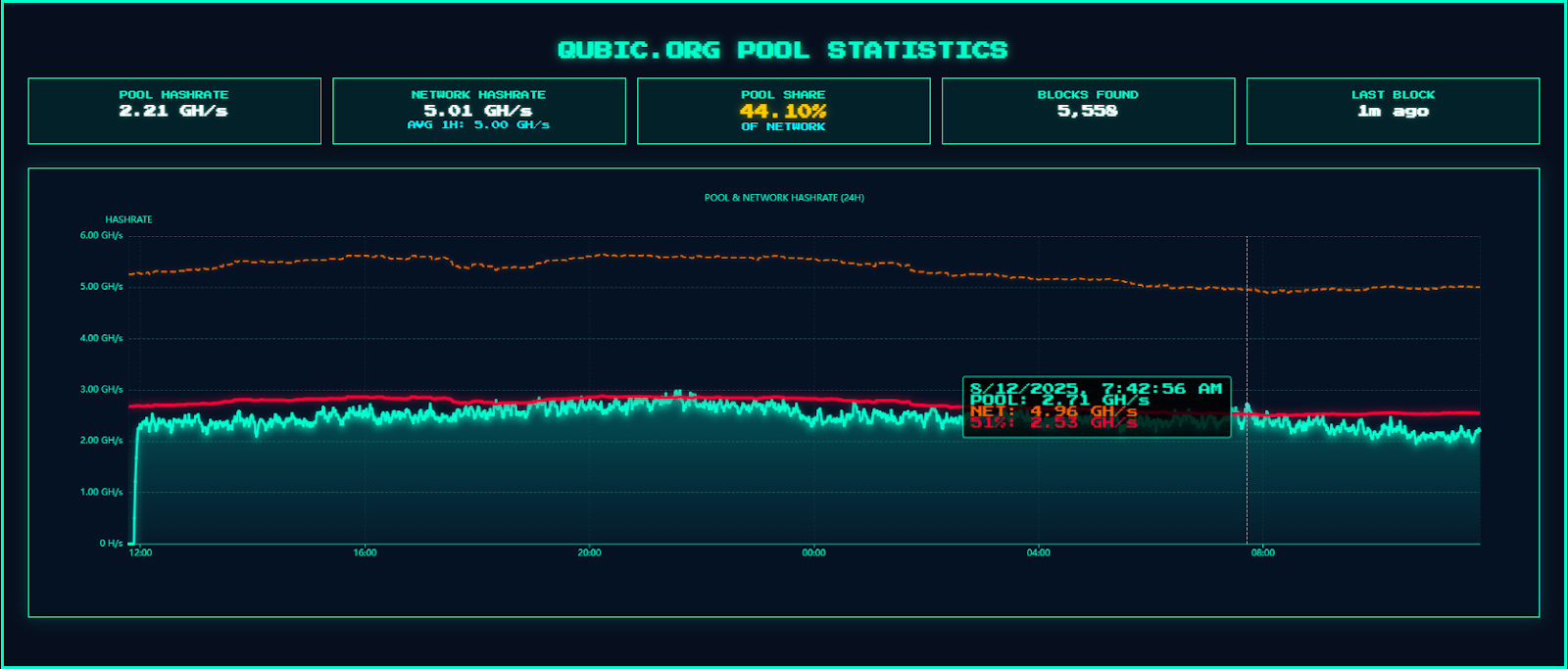
Task: Click the QUBIC.ORG POOL STATISTICS title
Action: 782,50
